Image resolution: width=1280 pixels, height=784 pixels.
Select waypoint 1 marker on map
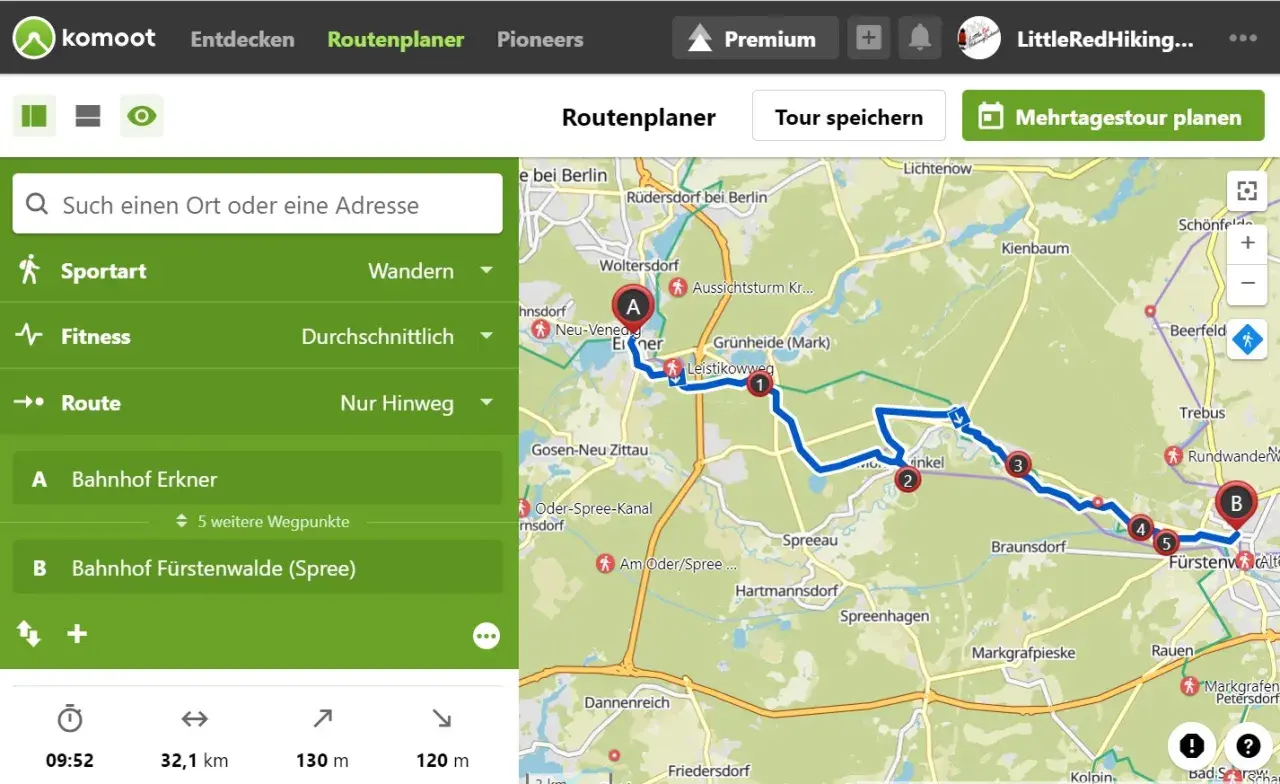click(760, 383)
